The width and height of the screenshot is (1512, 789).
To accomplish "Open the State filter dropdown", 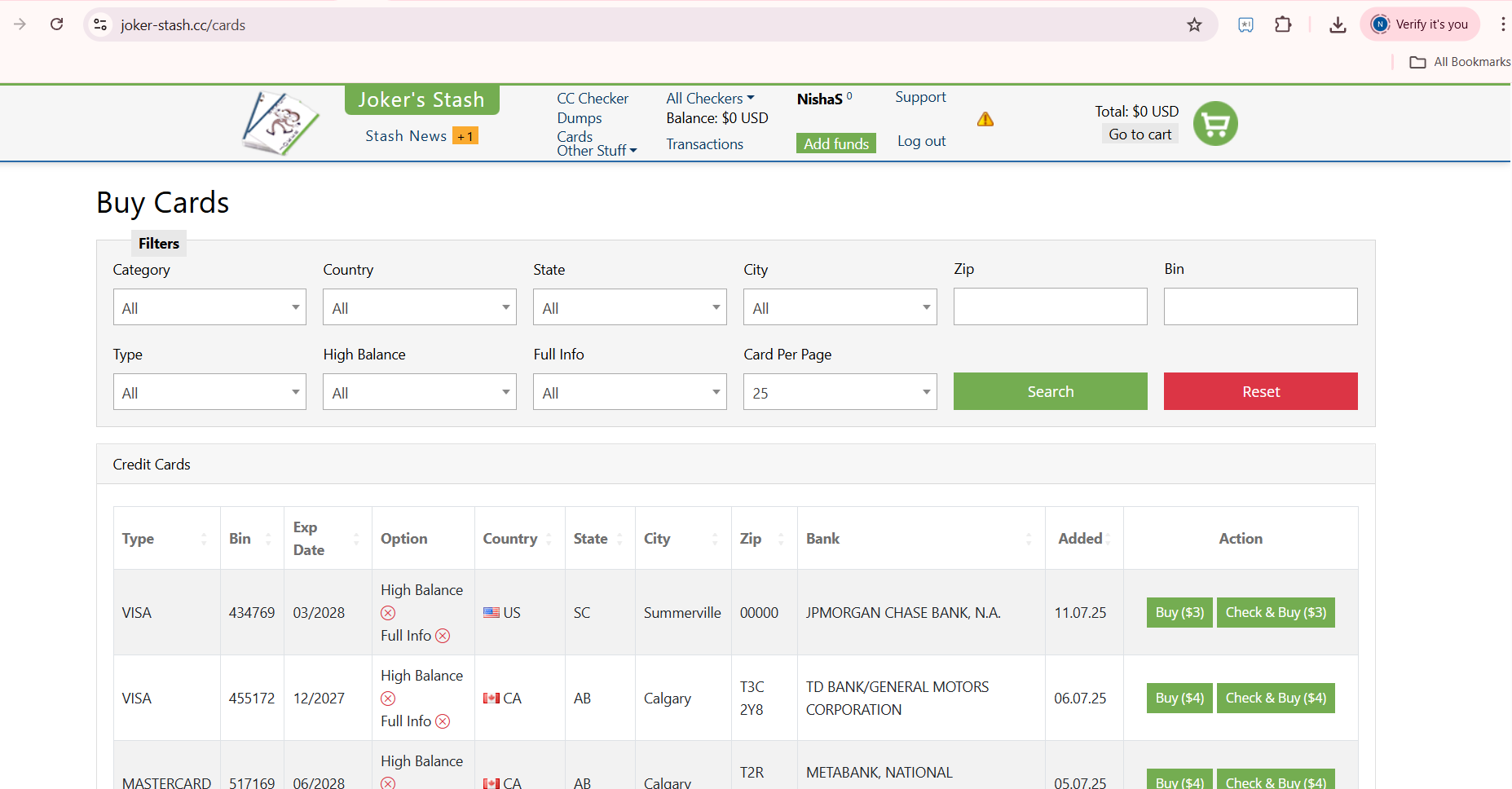I will pos(630,307).
